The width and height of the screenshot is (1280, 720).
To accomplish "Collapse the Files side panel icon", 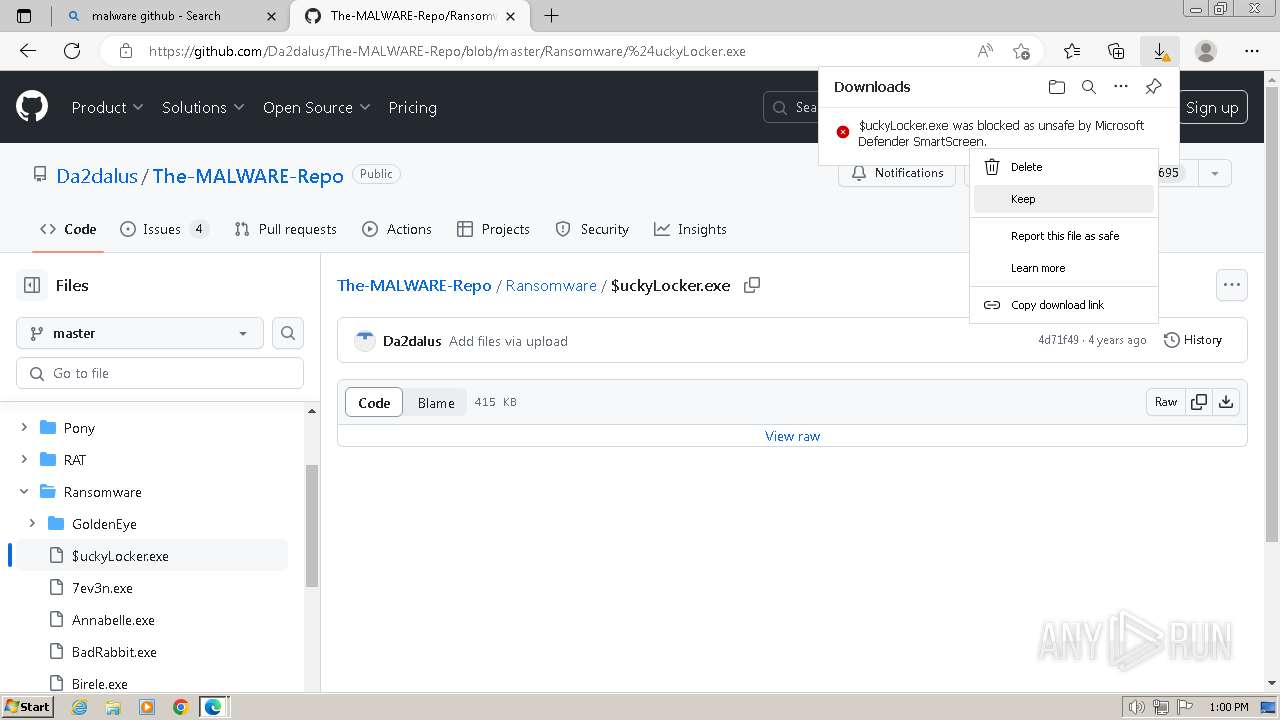I will coord(32,285).
